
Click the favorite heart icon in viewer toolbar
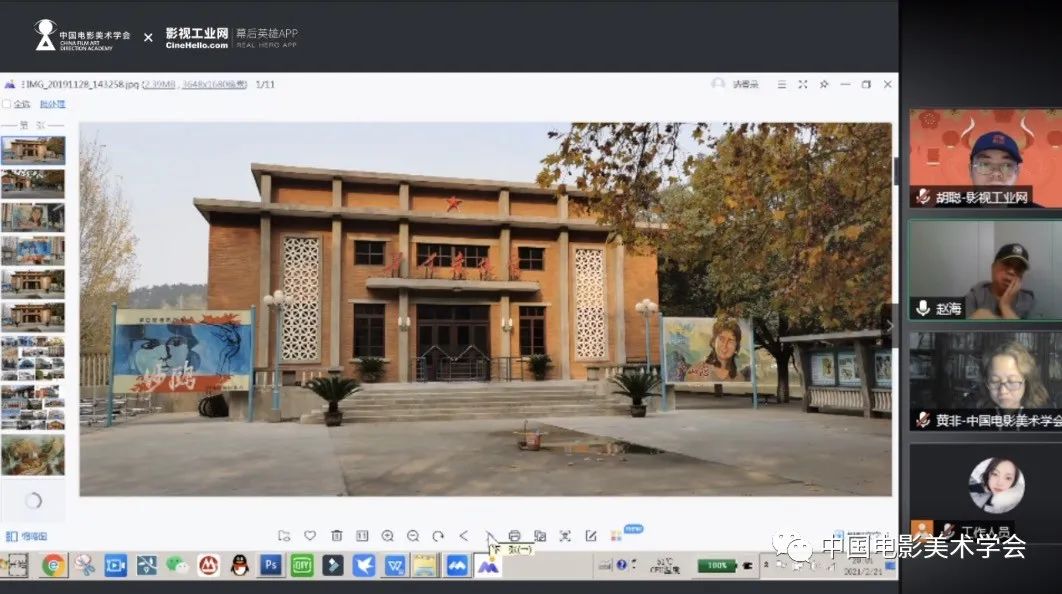point(310,536)
